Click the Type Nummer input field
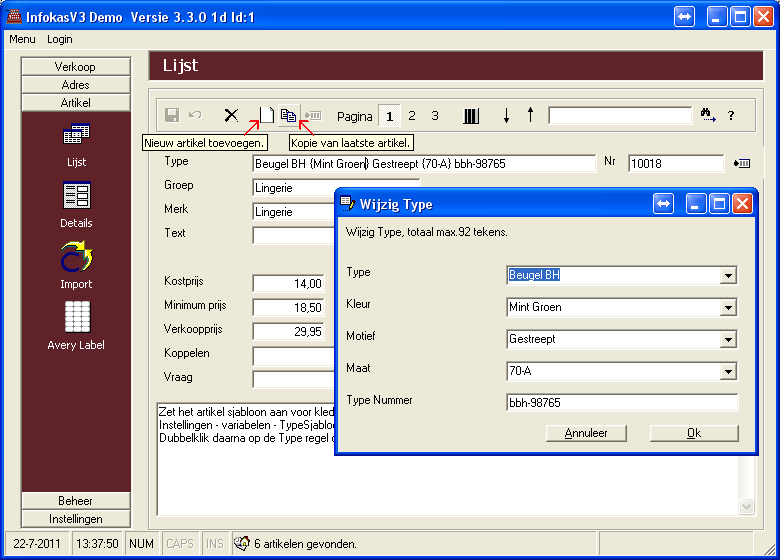Image resolution: width=780 pixels, height=560 pixels. 622,403
